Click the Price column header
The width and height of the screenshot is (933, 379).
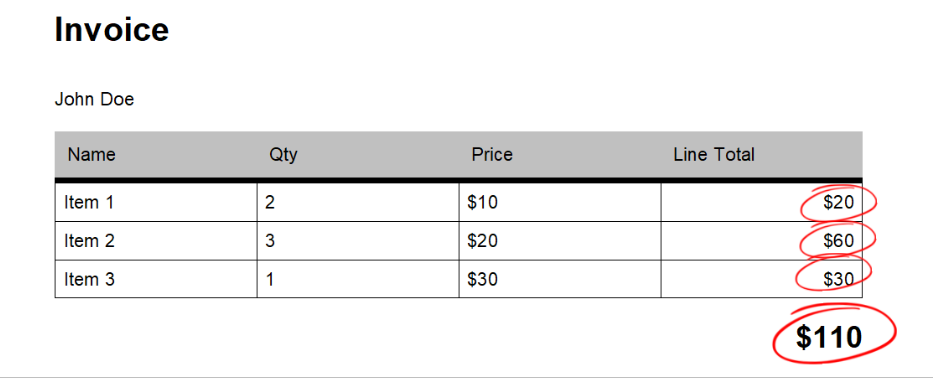(492, 155)
